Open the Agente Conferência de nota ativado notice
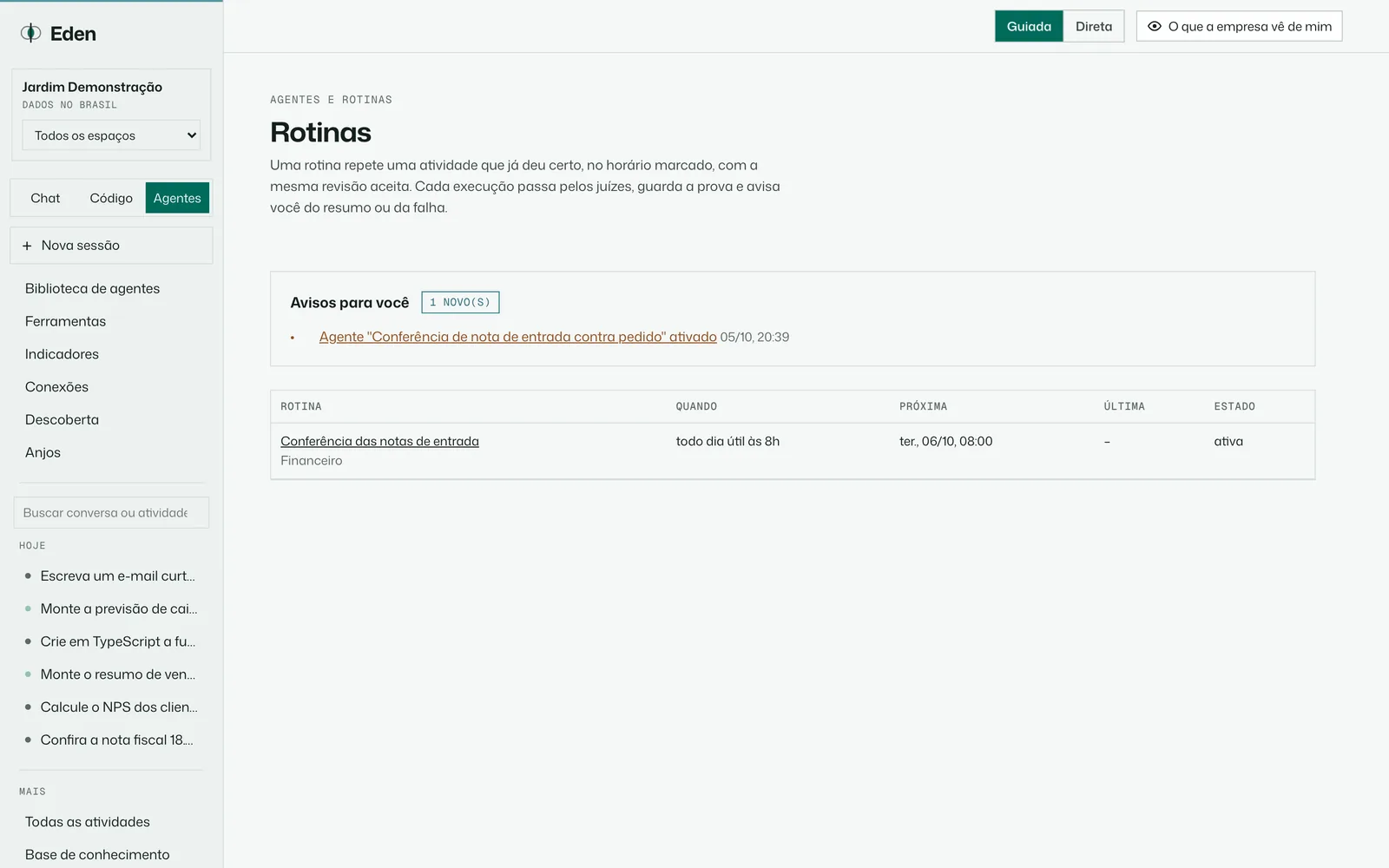 pos(517,337)
